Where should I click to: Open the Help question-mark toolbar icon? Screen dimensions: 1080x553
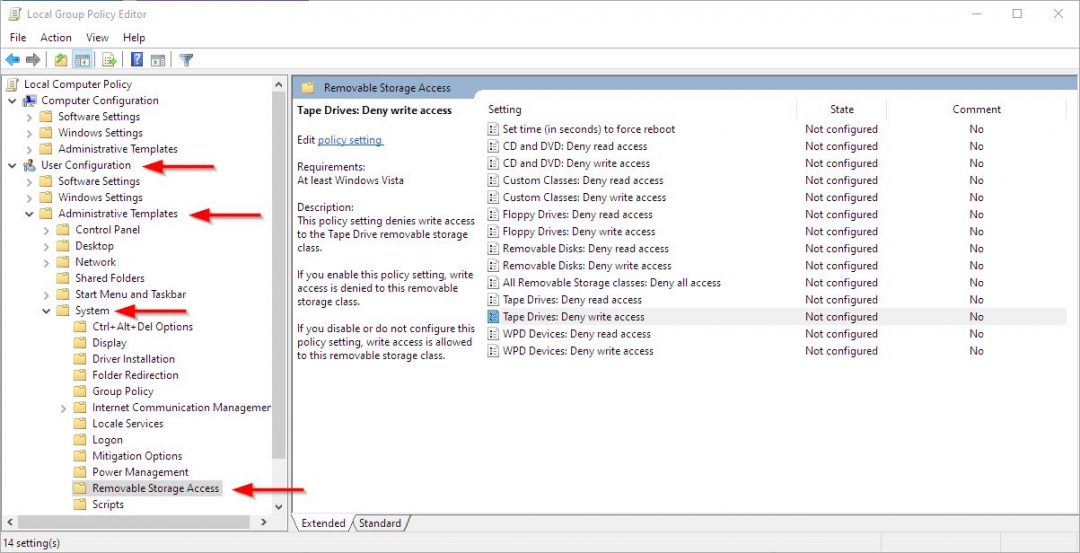(x=137, y=60)
